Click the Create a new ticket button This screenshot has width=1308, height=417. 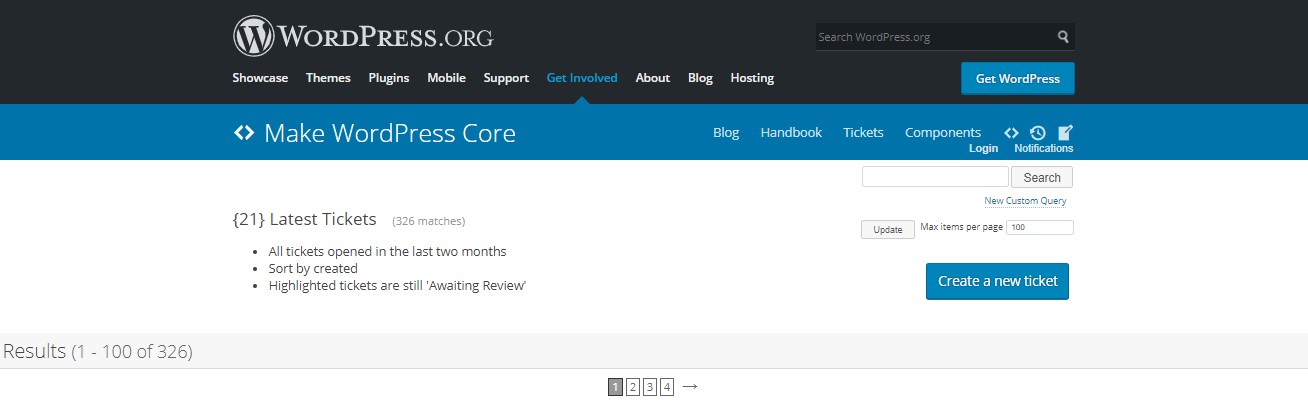pyautogui.click(x=997, y=281)
